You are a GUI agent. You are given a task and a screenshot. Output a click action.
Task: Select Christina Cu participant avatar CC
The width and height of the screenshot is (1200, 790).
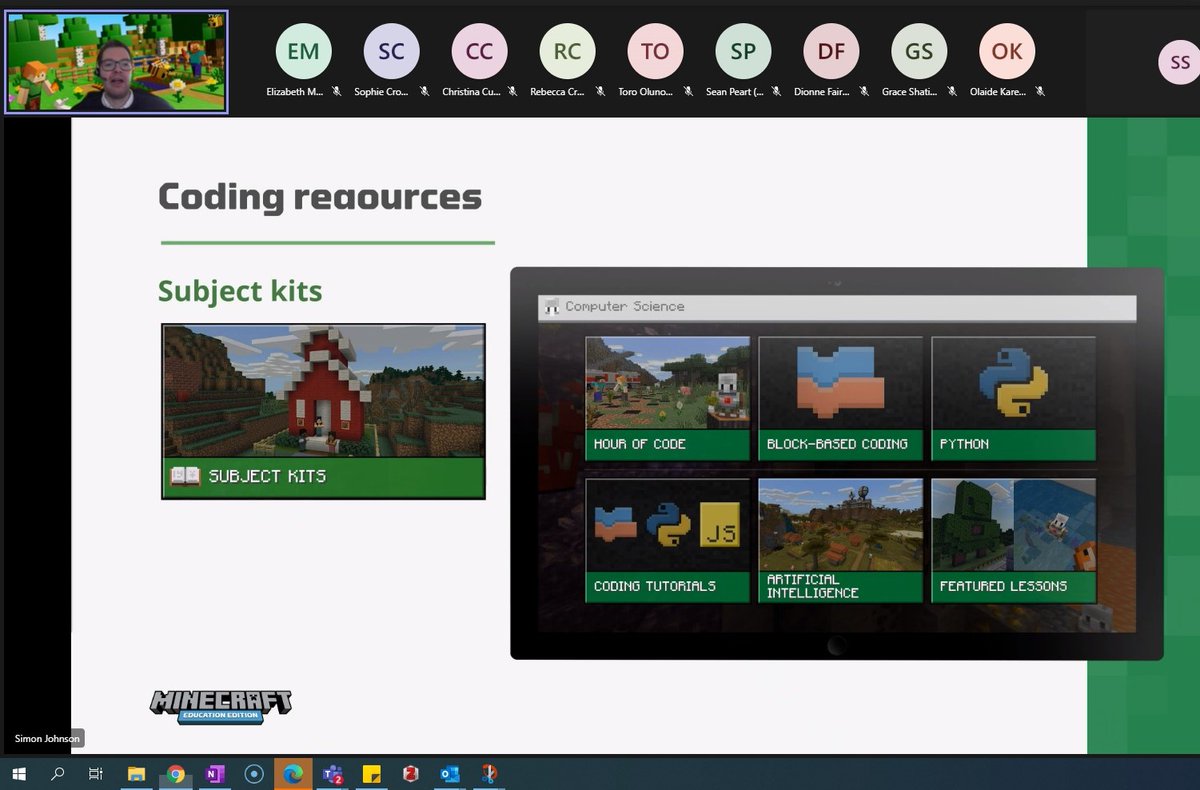(479, 51)
